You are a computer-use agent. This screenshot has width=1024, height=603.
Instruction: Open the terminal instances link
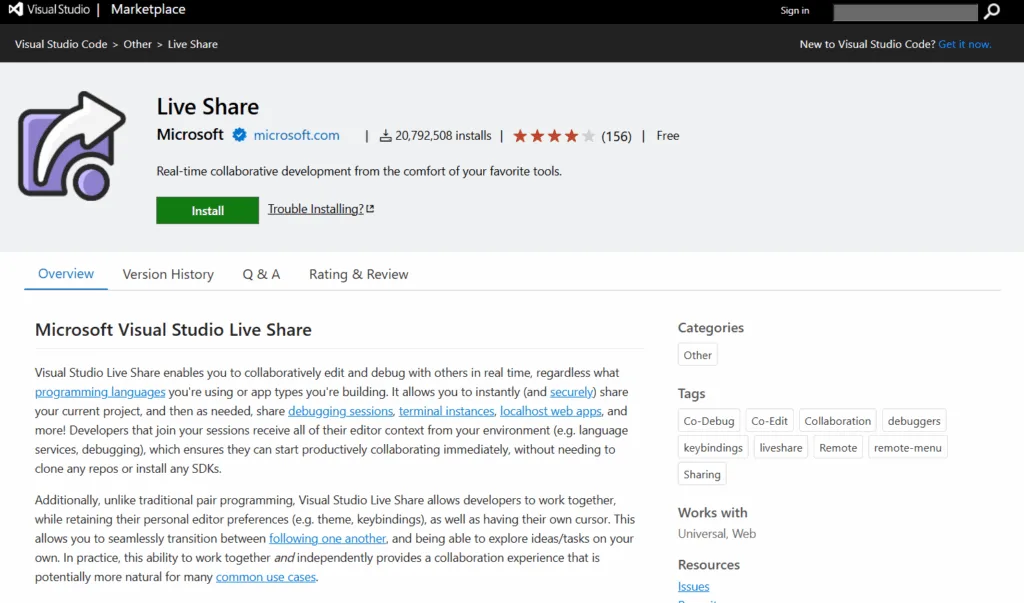(x=447, y=411)
